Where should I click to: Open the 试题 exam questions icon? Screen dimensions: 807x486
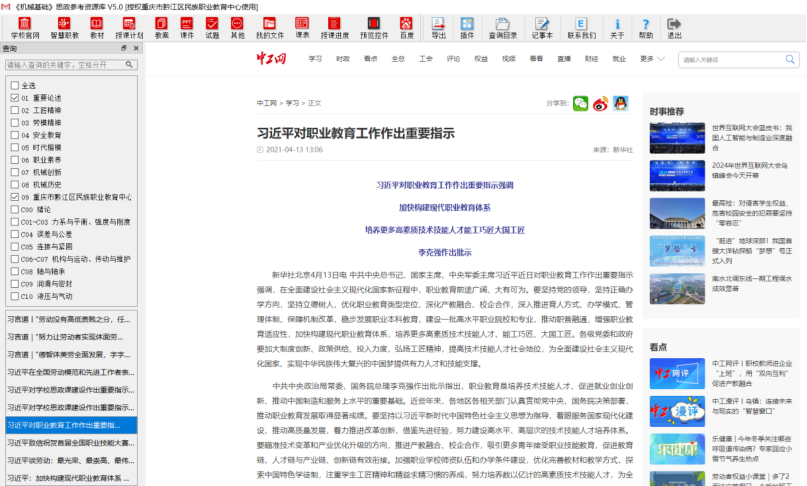pyautogui.click(x=212, y=28)
